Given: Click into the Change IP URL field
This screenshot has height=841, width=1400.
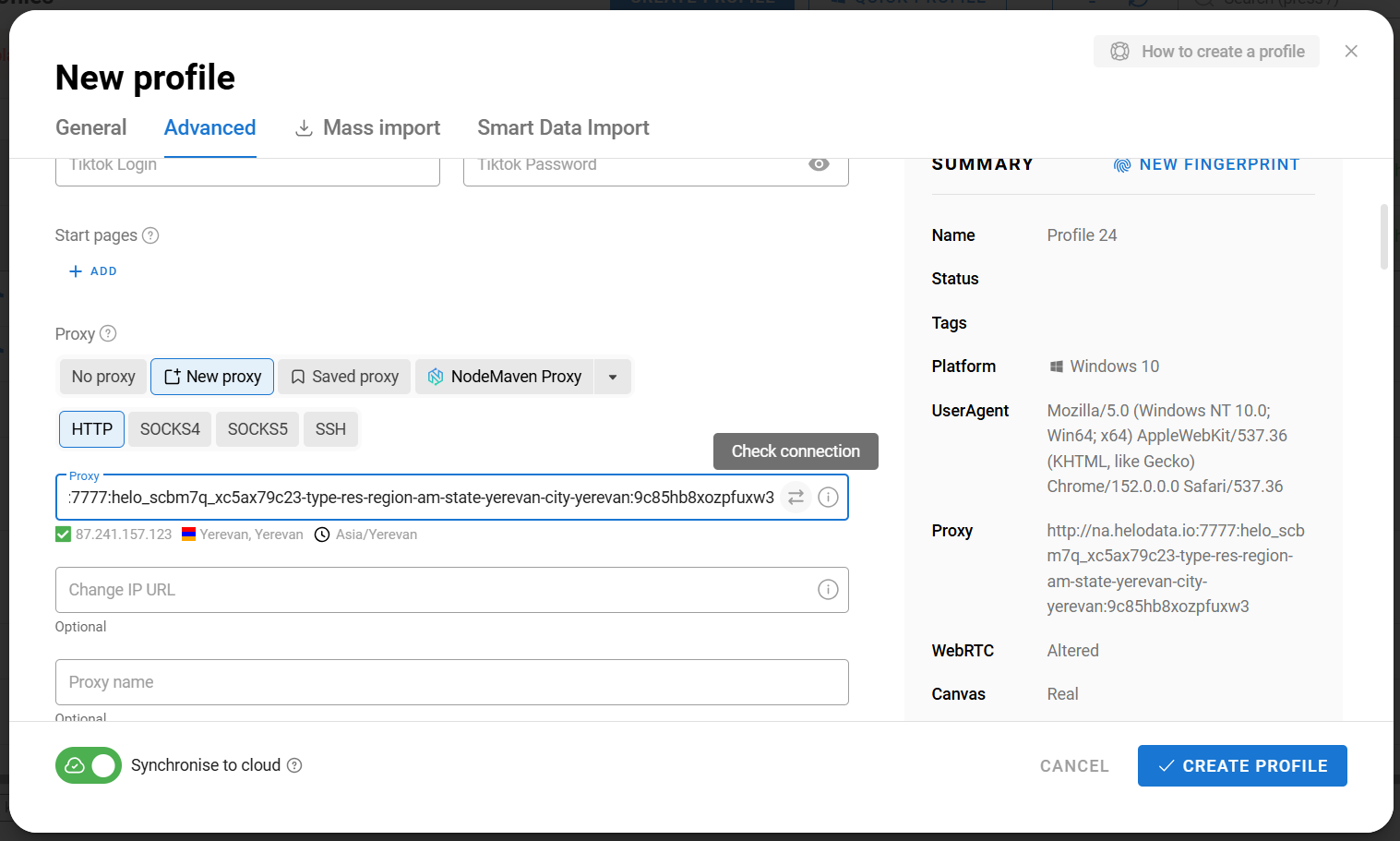Looking at the screenshot, I should pyautogui.click(x=452, y=590).
